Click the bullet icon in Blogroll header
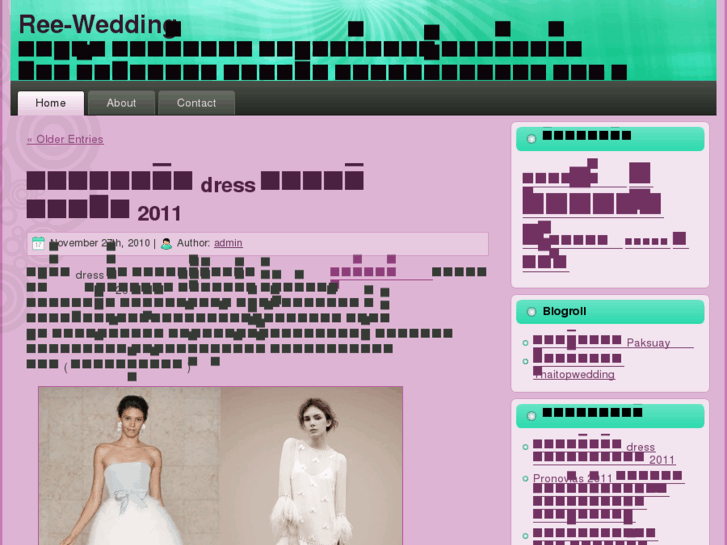Viewport: 727px width, 545px height. [531, 312]
